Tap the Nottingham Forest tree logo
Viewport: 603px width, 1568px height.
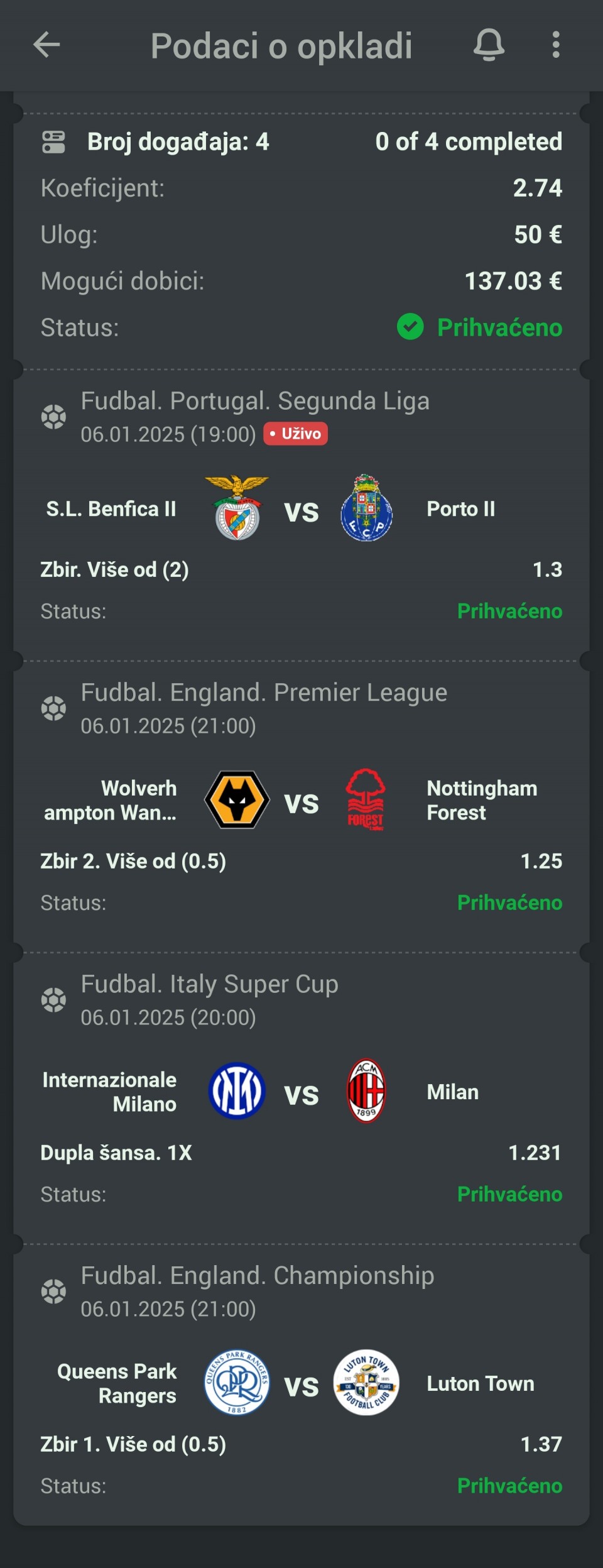pos(366,799)
